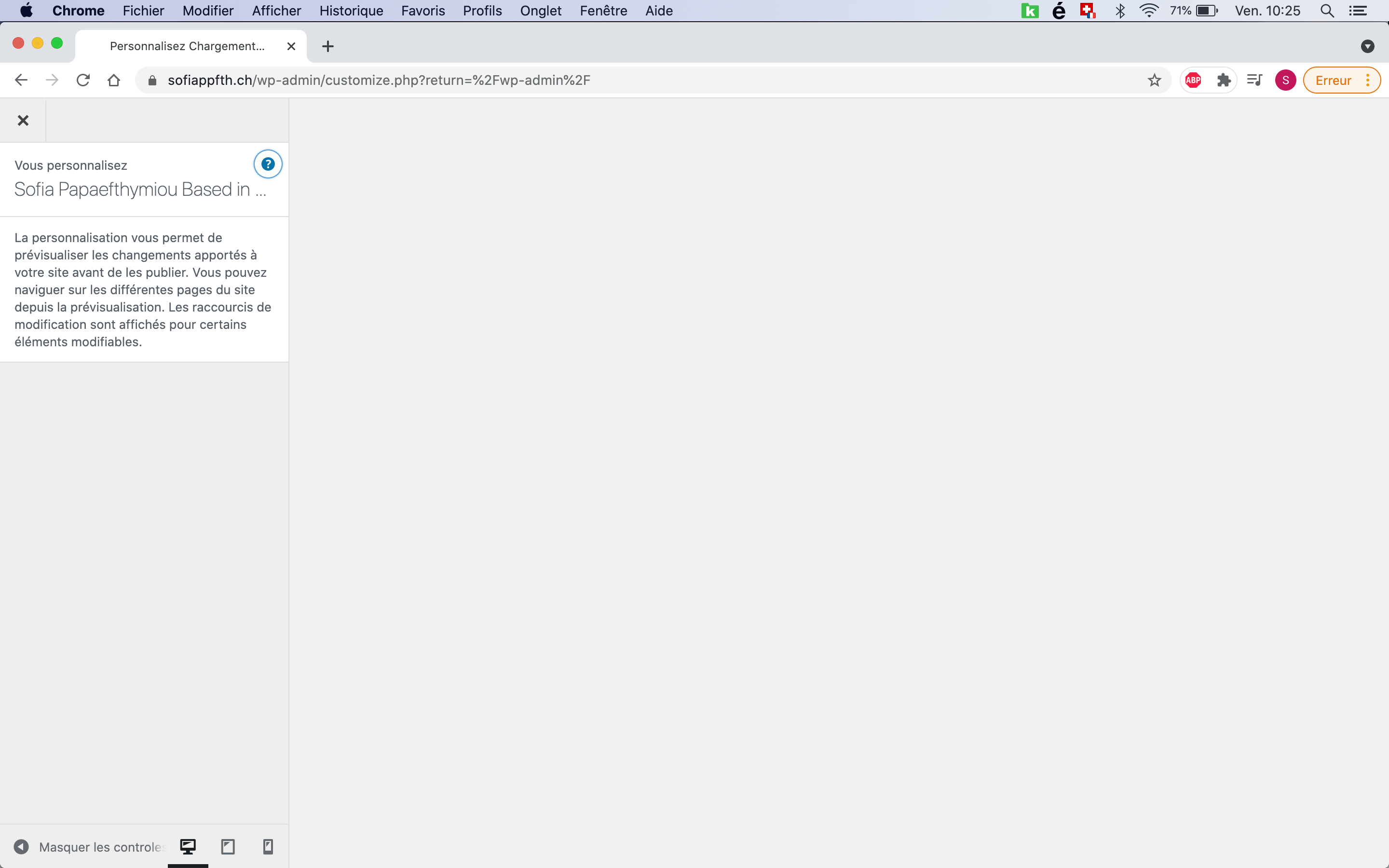Open the Chrome extensions puzzle icon

[1224, 81]
